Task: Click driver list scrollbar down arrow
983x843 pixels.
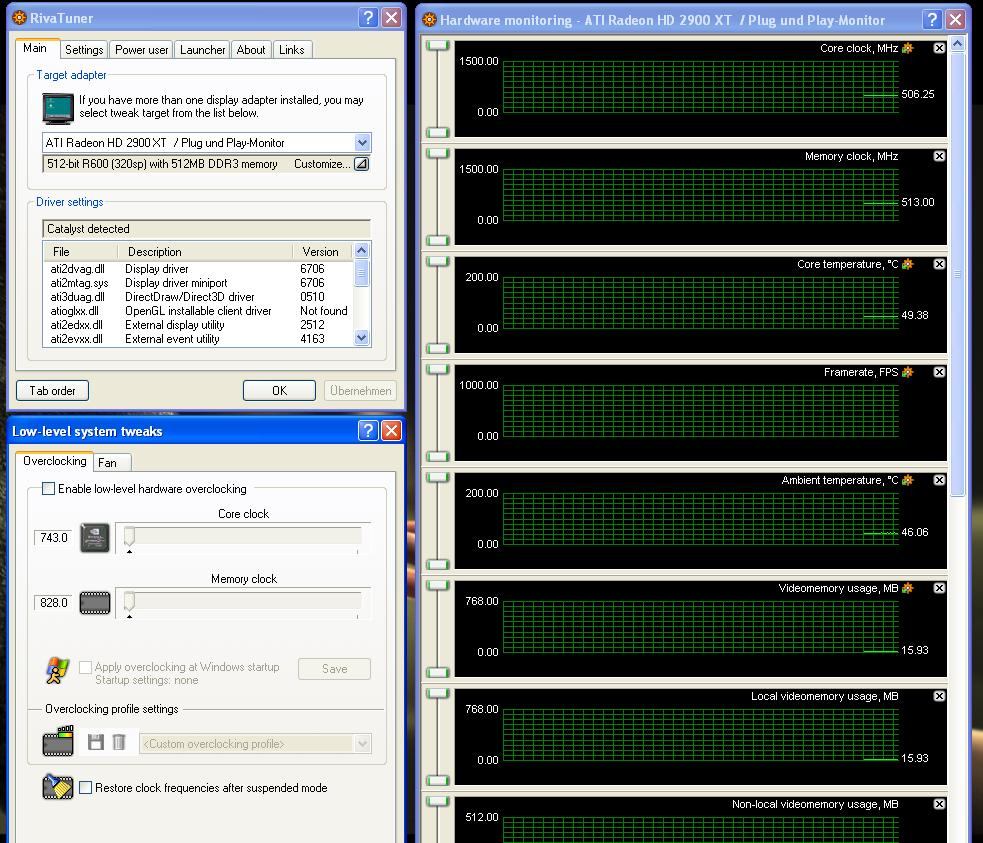Action: [x=362, y=338]
